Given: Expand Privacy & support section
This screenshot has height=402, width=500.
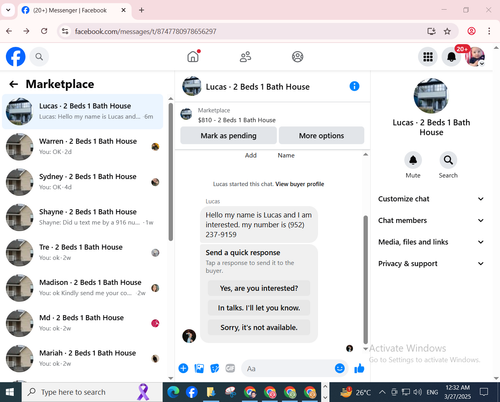Looking at the screenshot, I should click(x=431, y=264).
